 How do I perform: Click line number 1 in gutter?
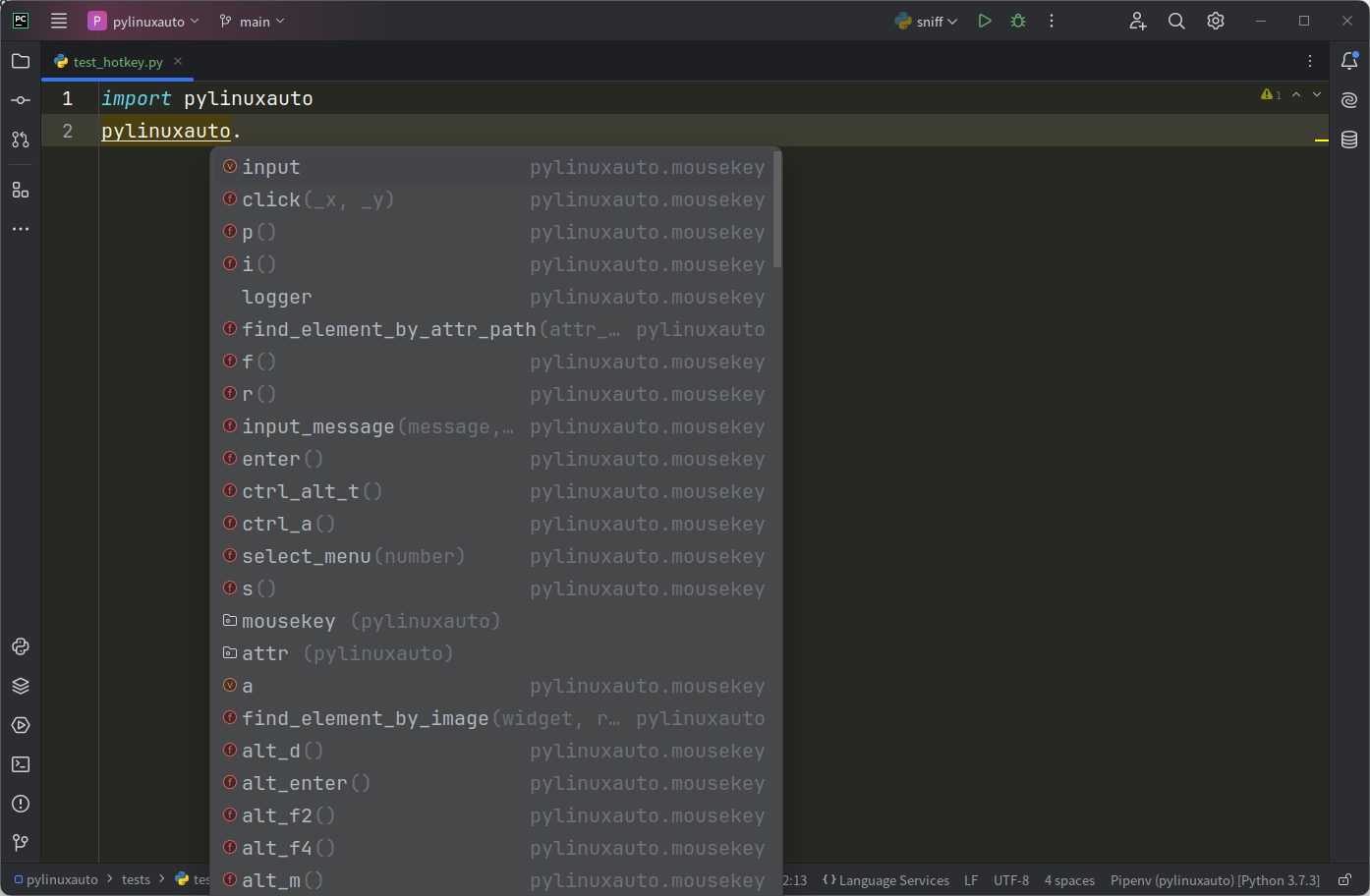click(x=67, y=98)
